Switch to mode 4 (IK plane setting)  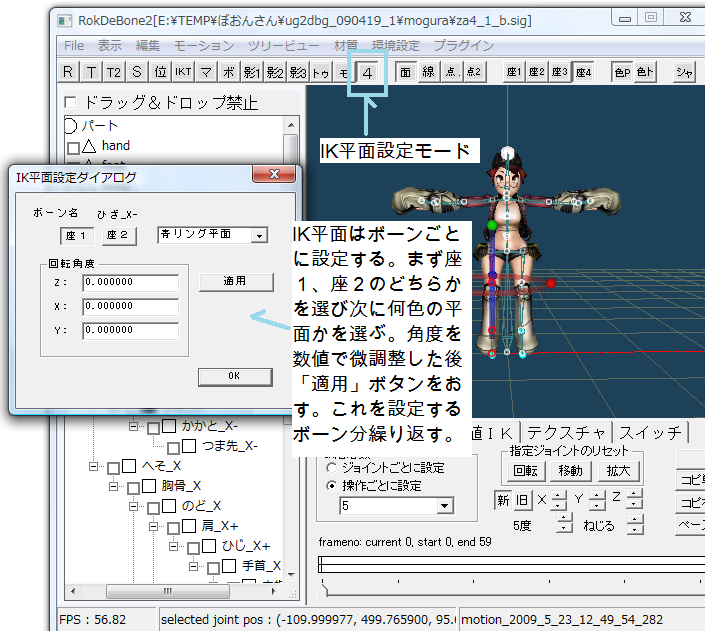point(368,72)
